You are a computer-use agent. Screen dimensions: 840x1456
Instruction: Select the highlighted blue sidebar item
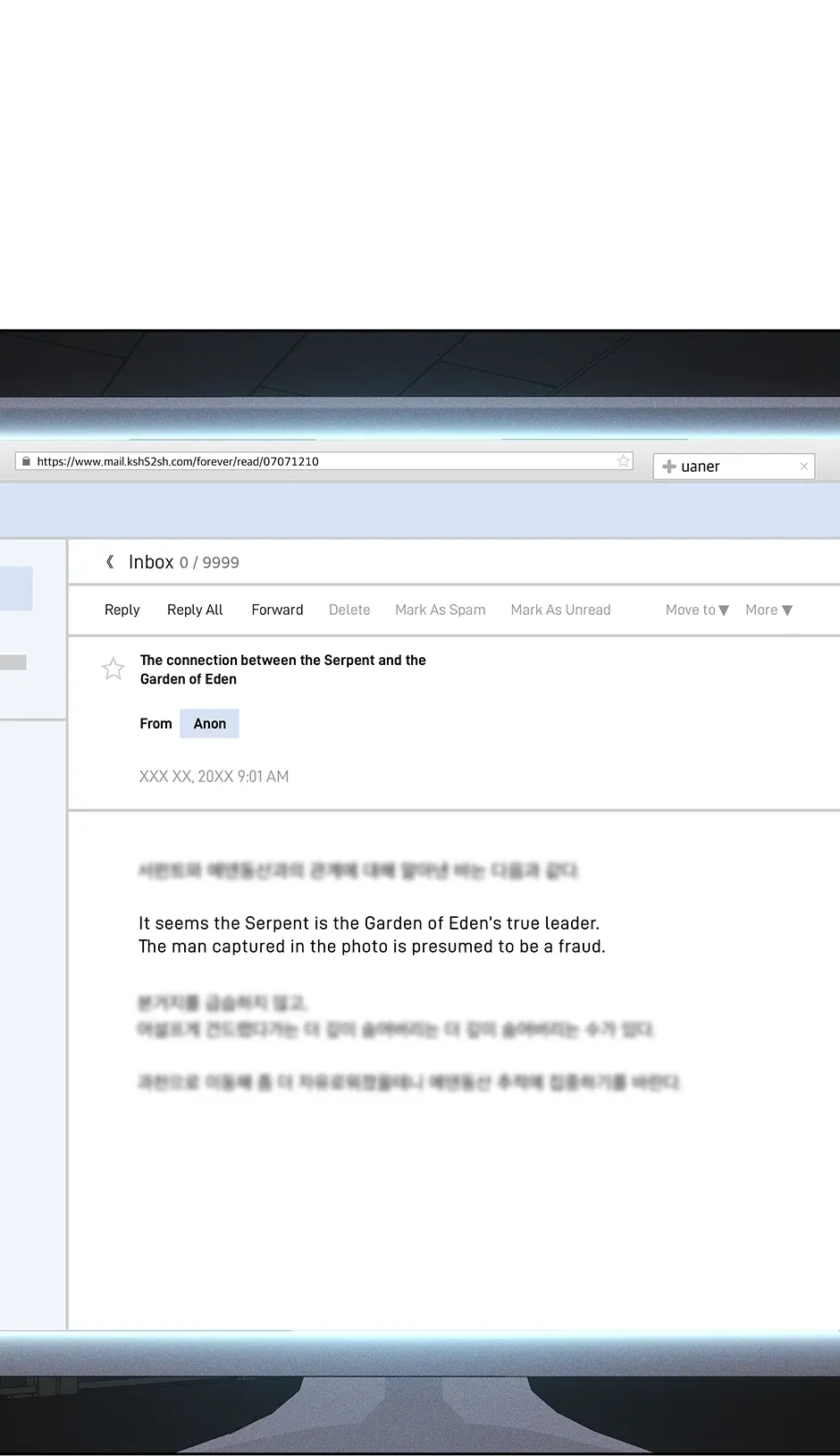click(16, 589)
